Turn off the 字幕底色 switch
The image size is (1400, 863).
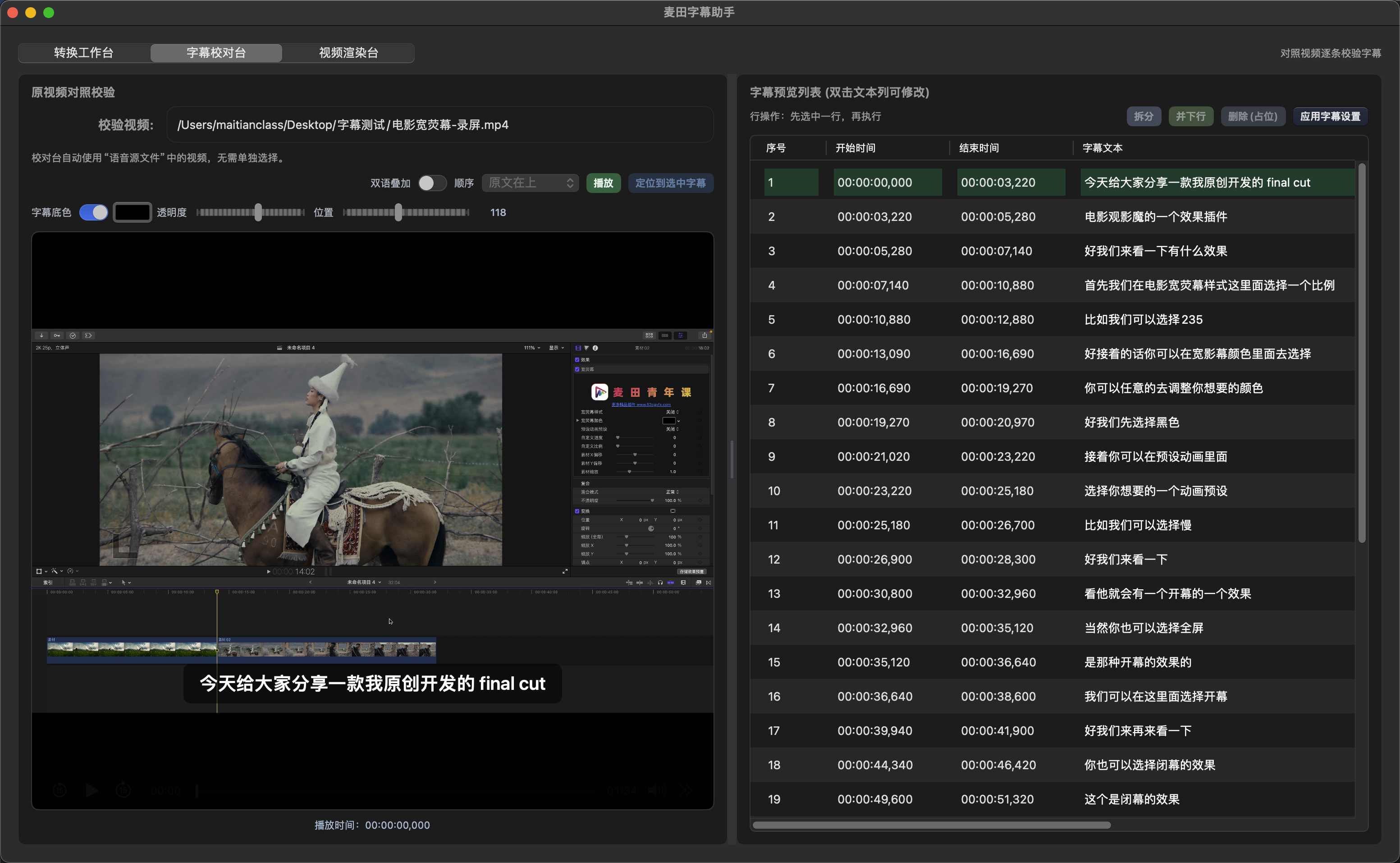click(x=94, y=212)
